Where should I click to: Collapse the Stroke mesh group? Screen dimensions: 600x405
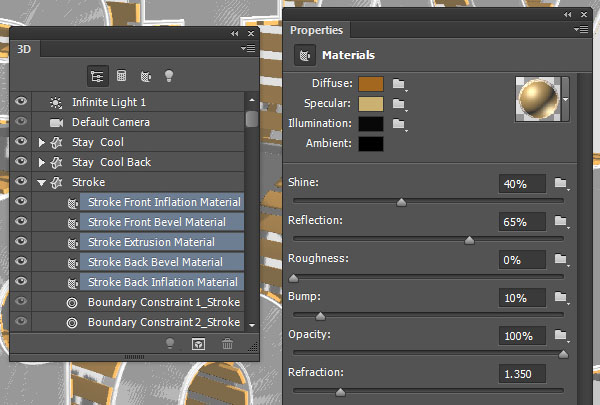coord(41,182)
